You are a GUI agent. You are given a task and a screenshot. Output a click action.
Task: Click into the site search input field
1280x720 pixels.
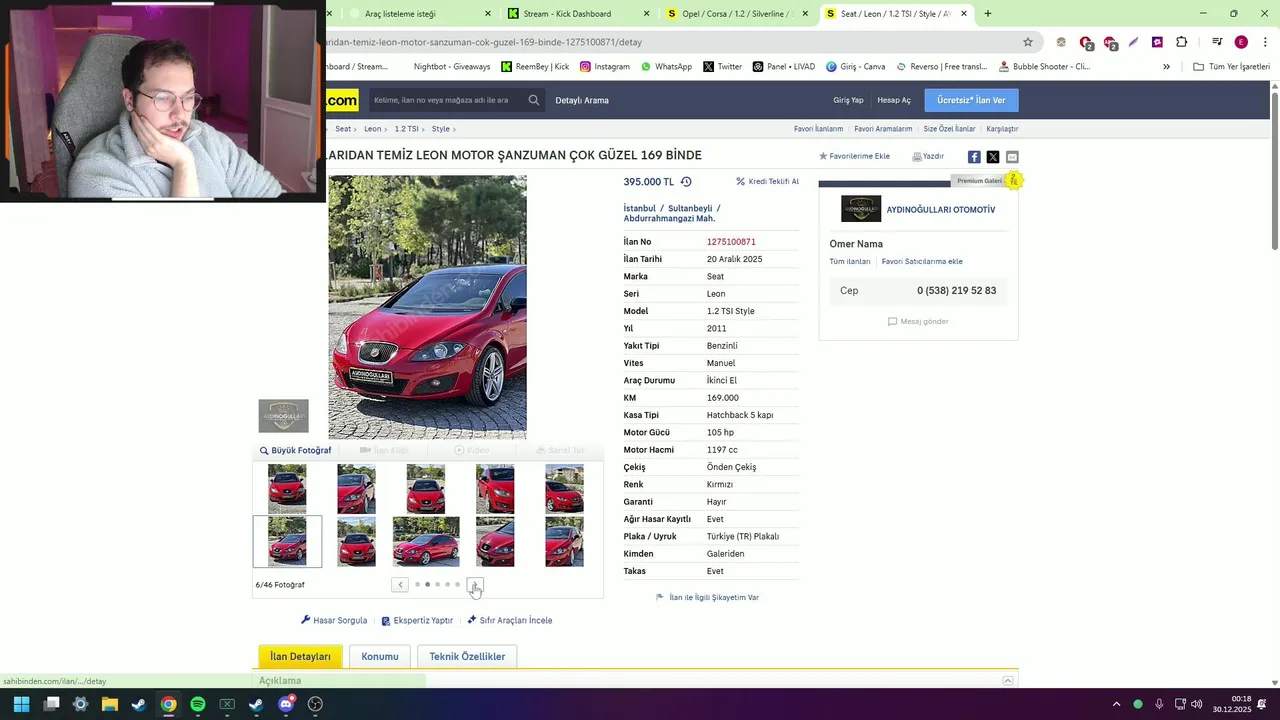(x=446, y=100)
